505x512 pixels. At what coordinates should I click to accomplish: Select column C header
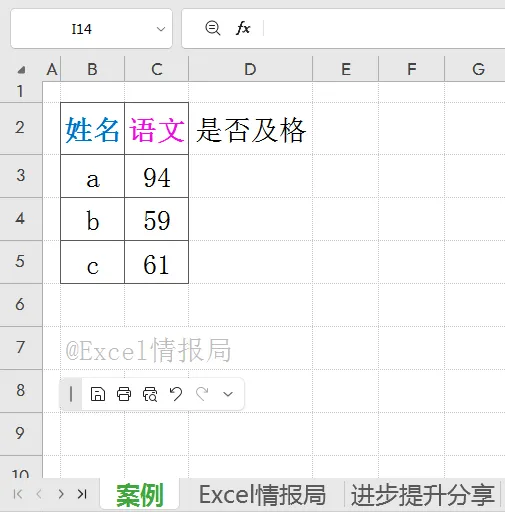tap(157, 69)
